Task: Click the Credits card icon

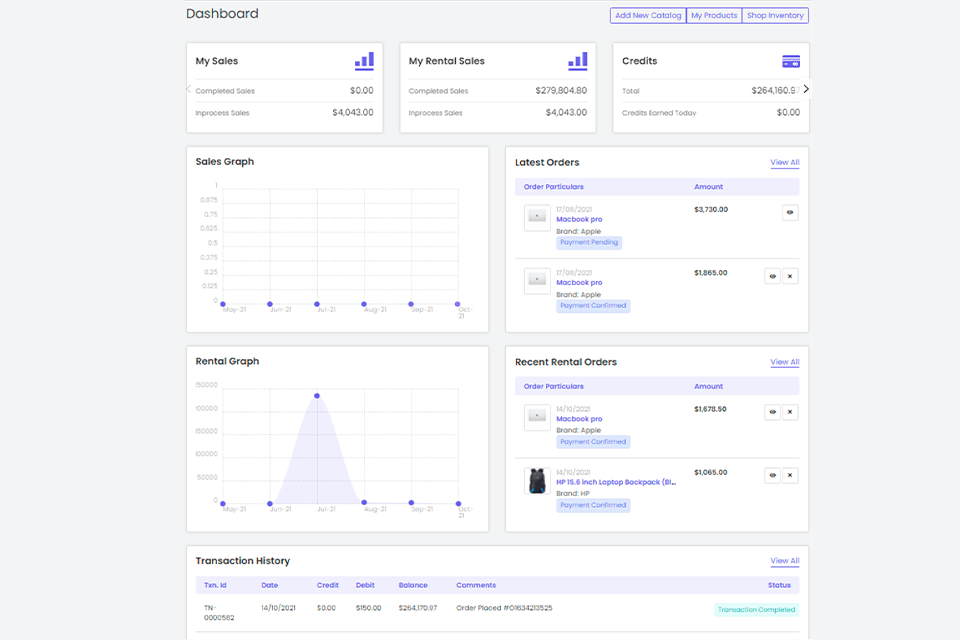Action: [x=790, y=61]
